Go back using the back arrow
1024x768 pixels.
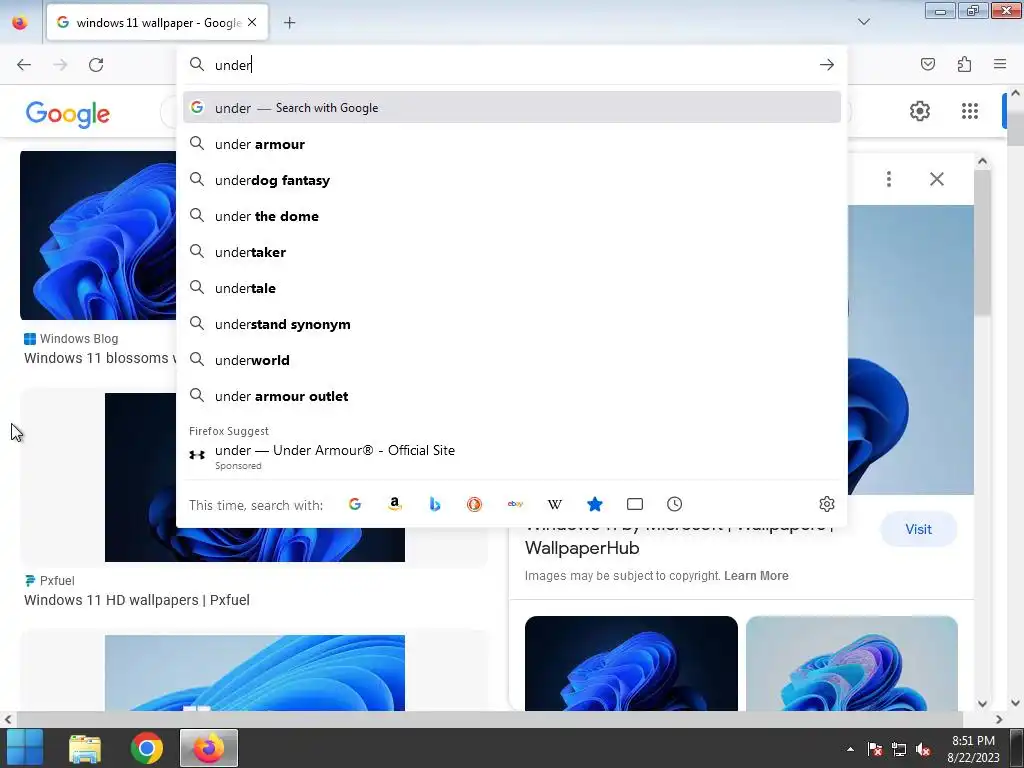click(24, 65)
